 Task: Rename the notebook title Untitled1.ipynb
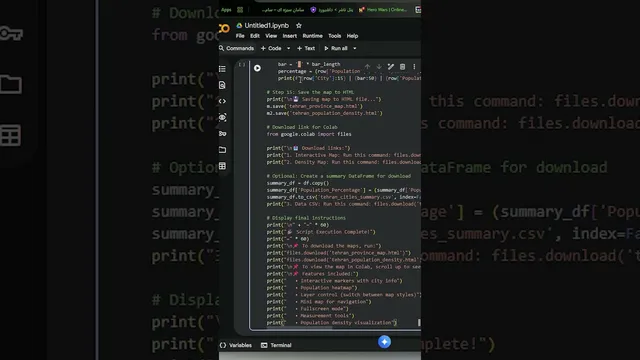(267, 25)
